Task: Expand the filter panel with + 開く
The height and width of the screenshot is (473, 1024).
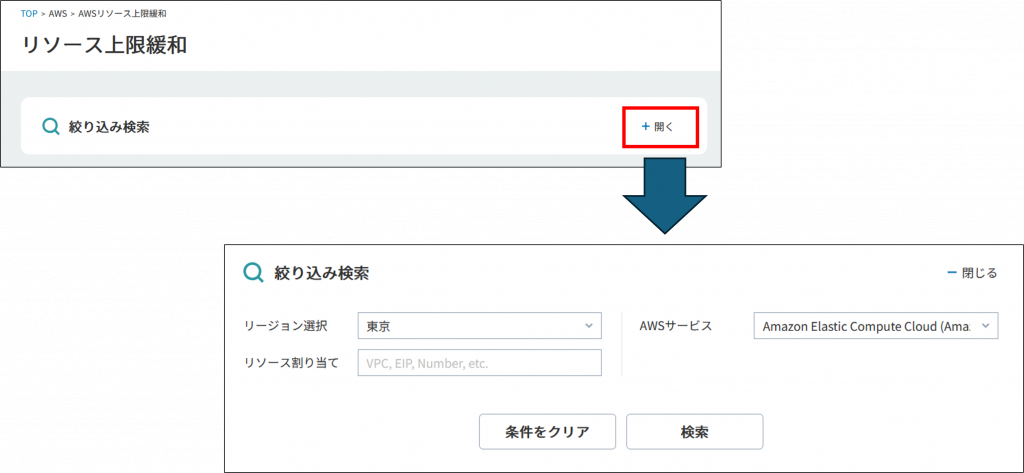Action: click(658, 127)
